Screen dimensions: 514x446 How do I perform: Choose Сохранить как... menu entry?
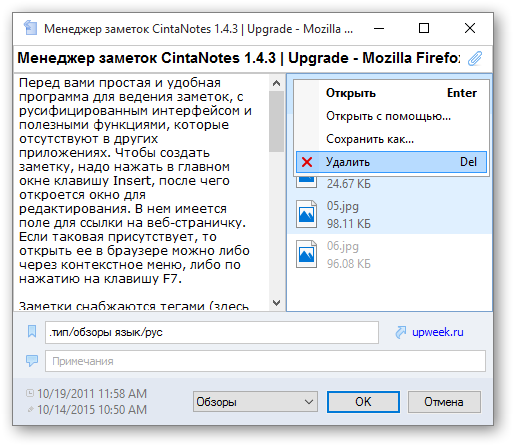coord(391,139)
